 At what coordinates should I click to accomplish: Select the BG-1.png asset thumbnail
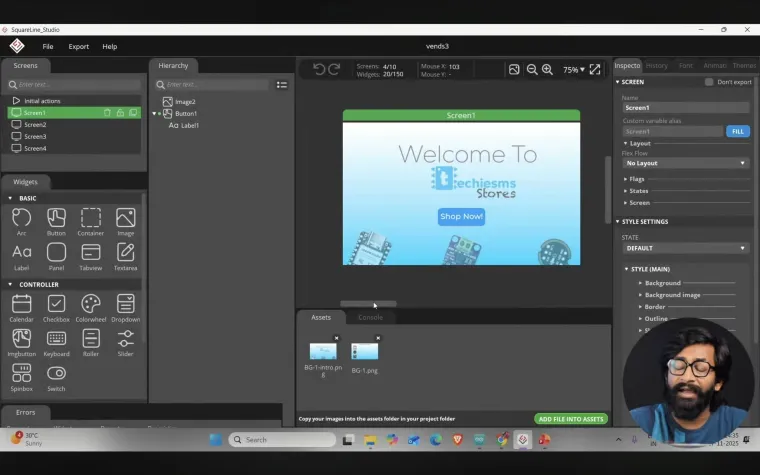coord(365,352)
